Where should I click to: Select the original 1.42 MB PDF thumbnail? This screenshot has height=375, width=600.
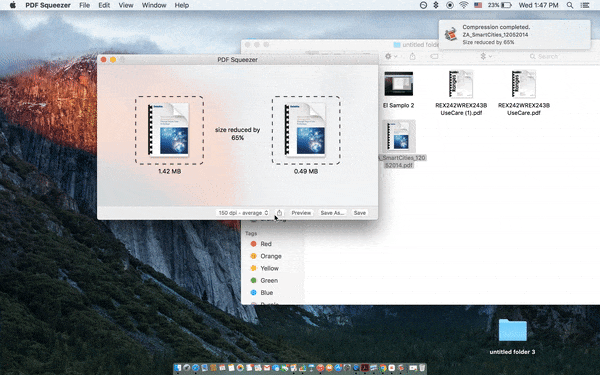point(169,130)
